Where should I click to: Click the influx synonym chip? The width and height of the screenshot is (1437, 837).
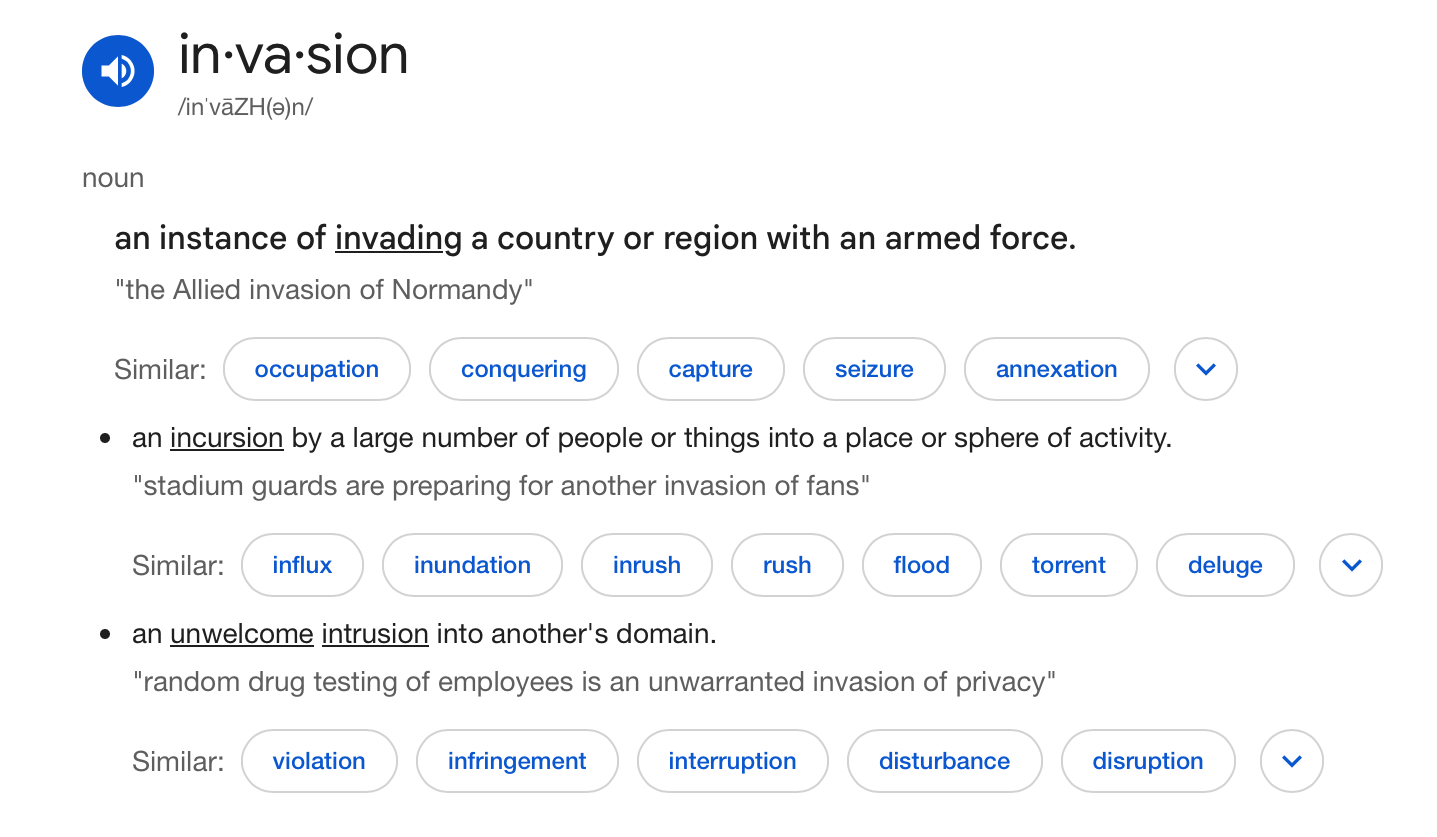coord(302,565)
